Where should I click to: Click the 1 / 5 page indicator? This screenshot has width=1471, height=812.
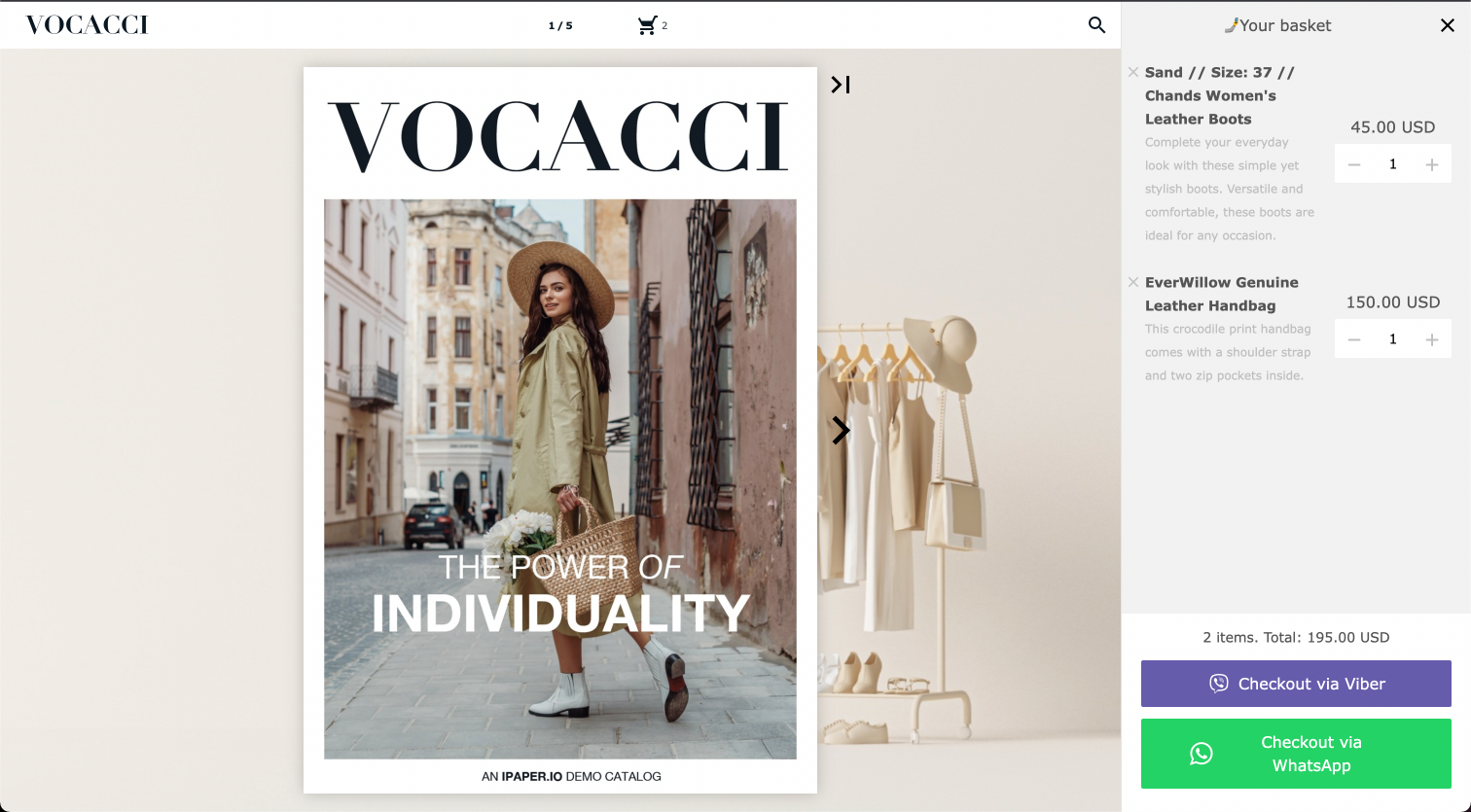click(560, 26)
